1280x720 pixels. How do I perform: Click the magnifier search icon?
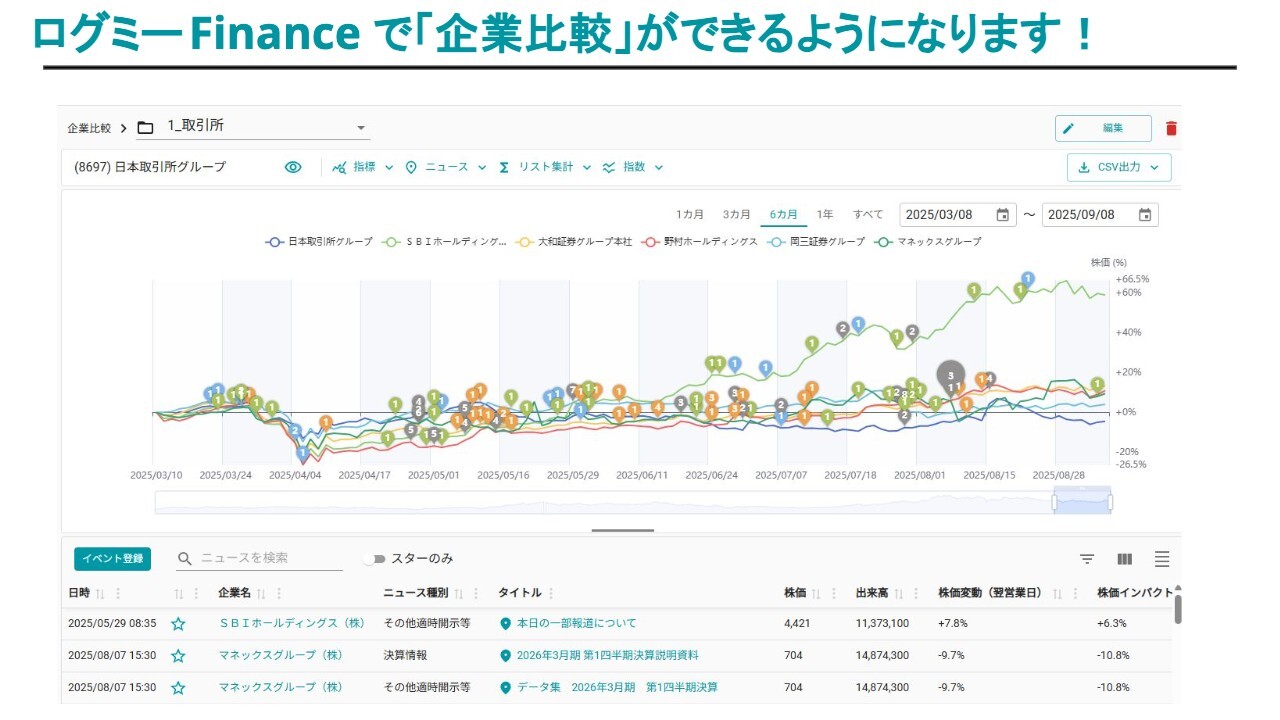pyautogui.click(x=184, y=559)
